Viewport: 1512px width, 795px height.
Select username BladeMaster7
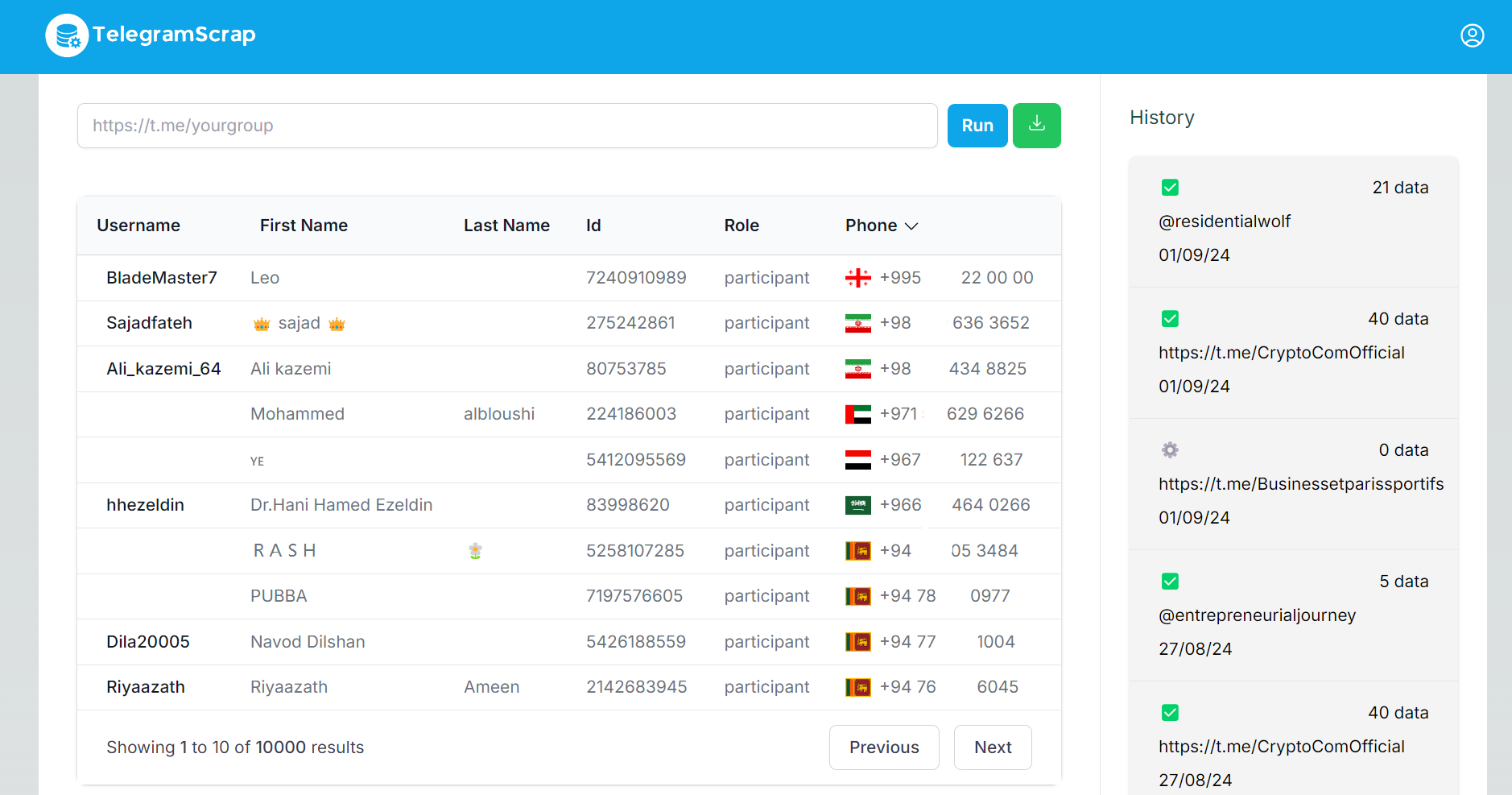tap(162, 278)
